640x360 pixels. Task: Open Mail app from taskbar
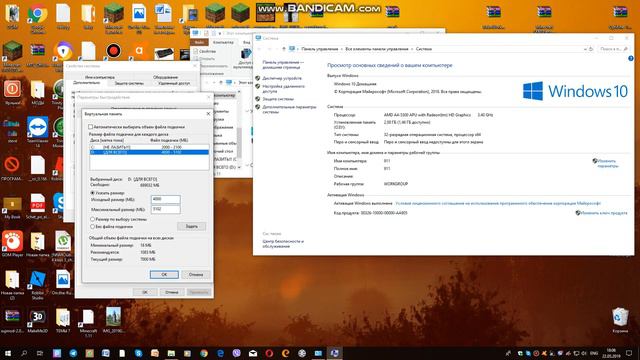click(253, 353)
